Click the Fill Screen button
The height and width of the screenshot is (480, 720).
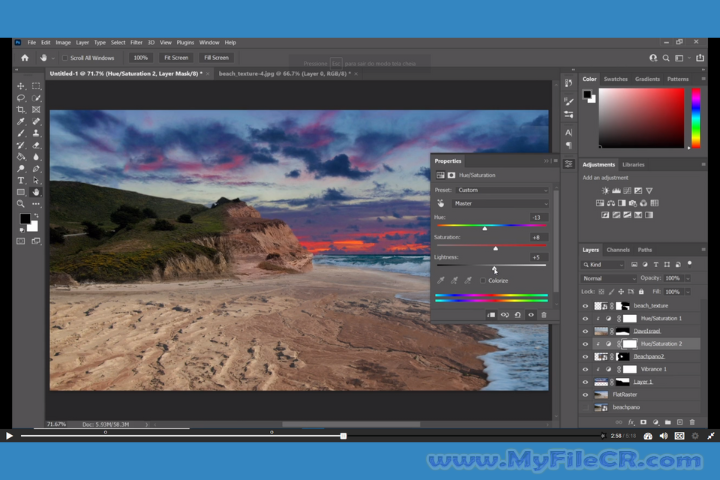[x=216, y=58]
